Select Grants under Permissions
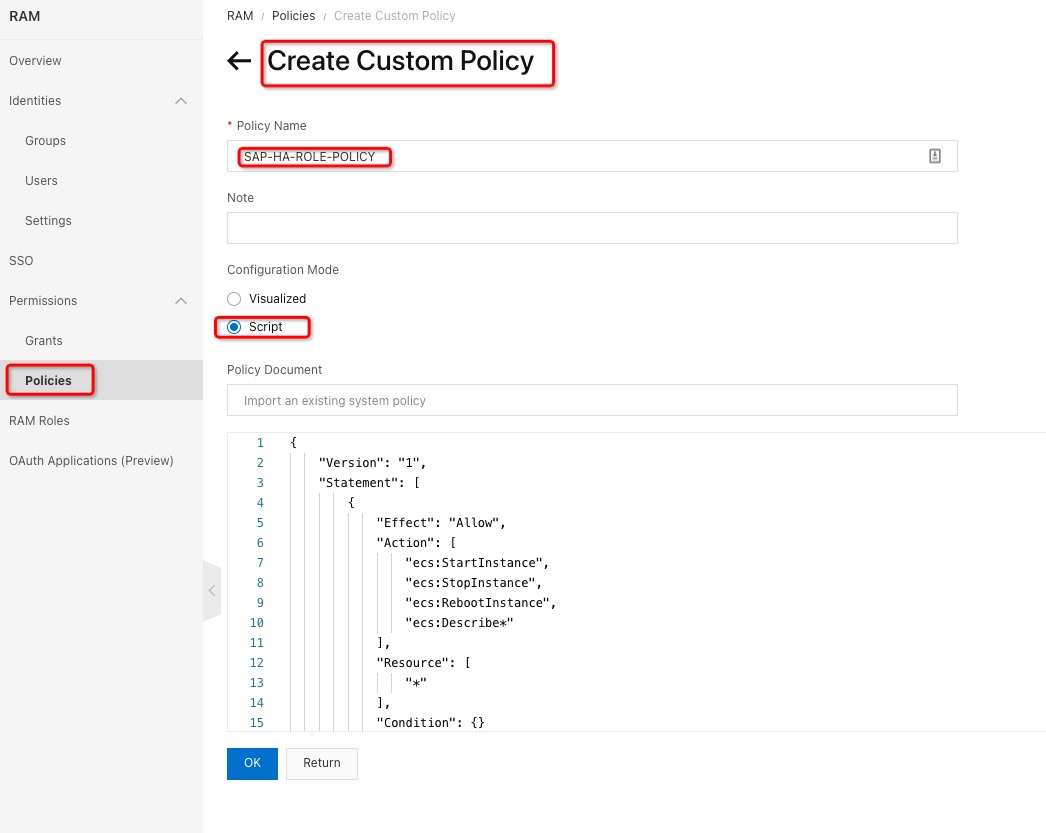This screenshot has width=1046, height=833. pos(43,340)
